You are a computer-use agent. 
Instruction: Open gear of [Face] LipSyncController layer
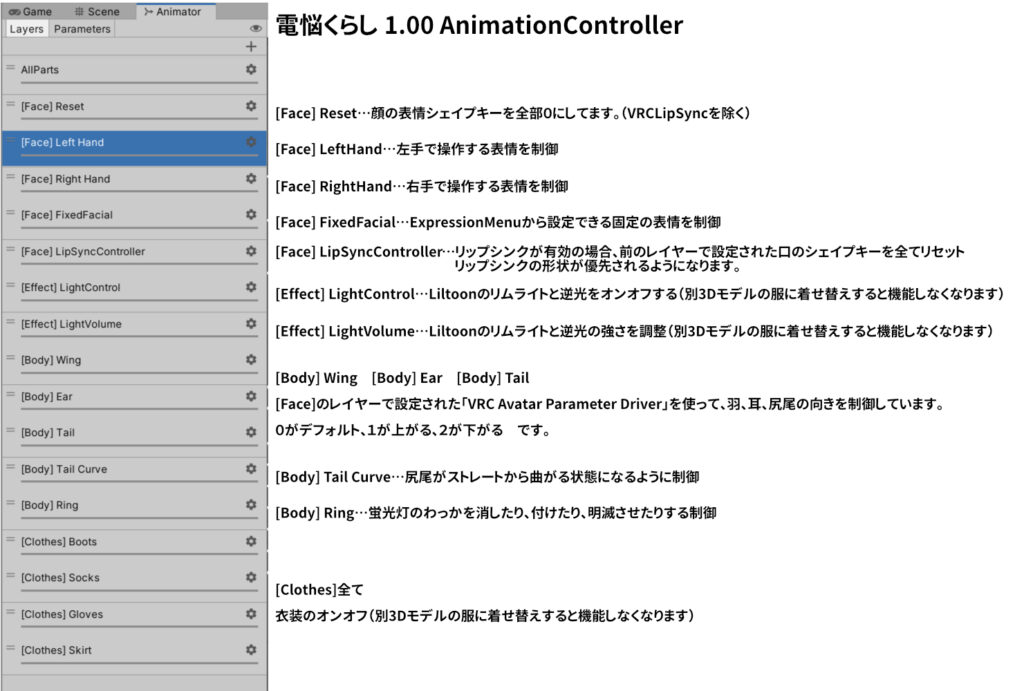[251, 251]
